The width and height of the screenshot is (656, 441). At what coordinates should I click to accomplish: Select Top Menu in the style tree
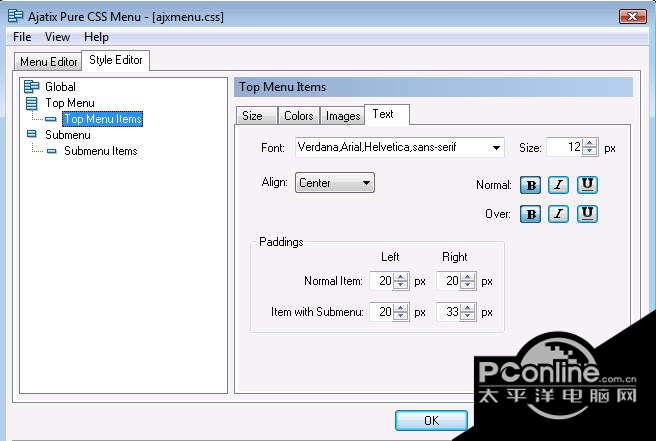[70, 103]
